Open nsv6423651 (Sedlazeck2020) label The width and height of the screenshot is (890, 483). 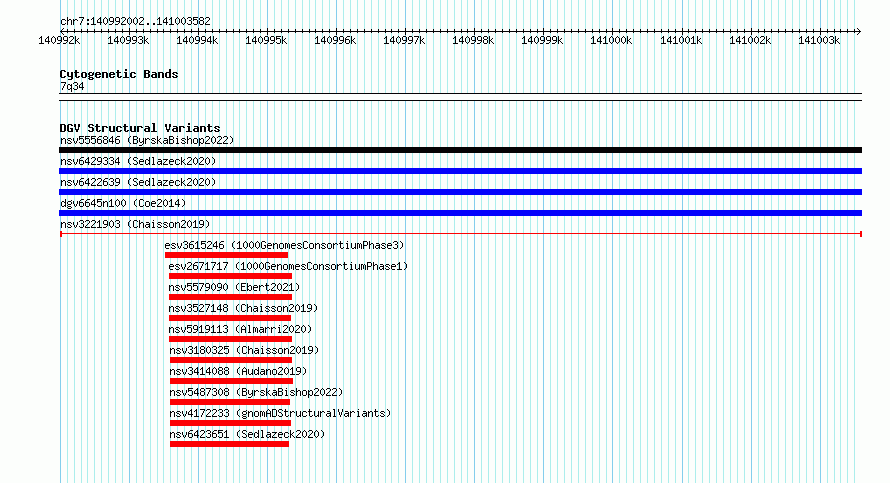pos(247,434)
